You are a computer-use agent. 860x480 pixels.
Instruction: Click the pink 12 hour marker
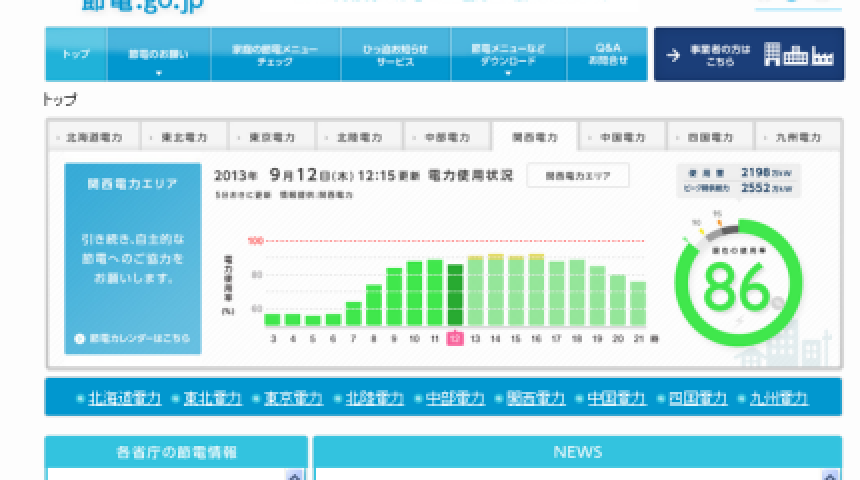[455, 339]
